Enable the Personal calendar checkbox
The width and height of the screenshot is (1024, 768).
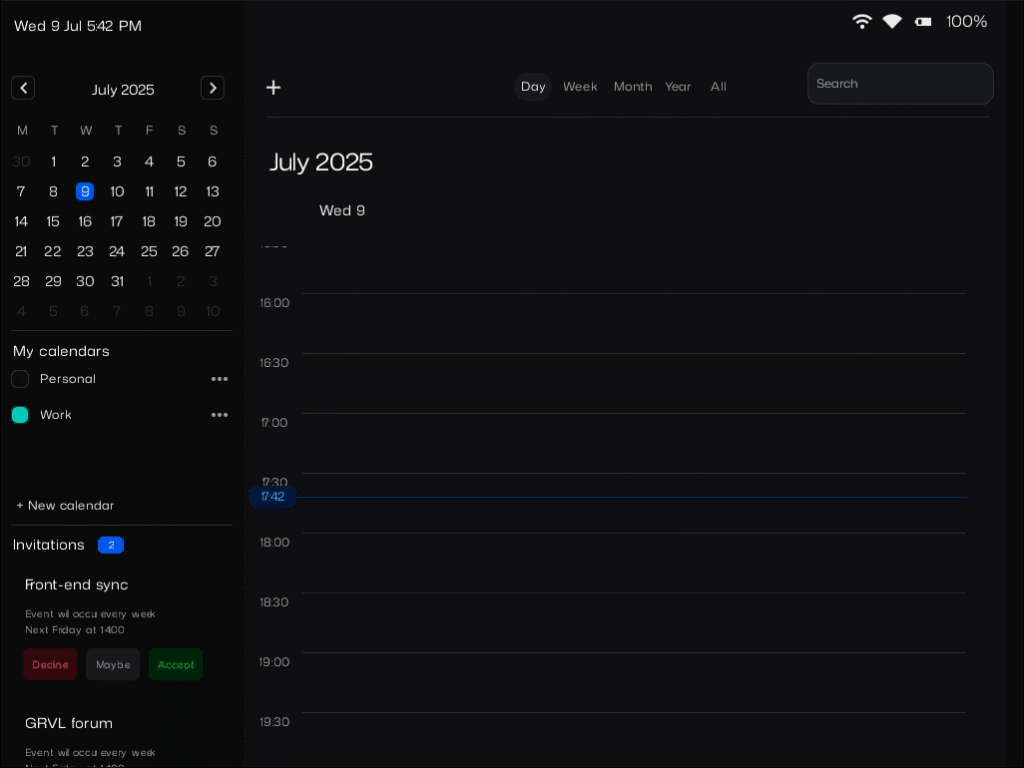click(20, 379)
